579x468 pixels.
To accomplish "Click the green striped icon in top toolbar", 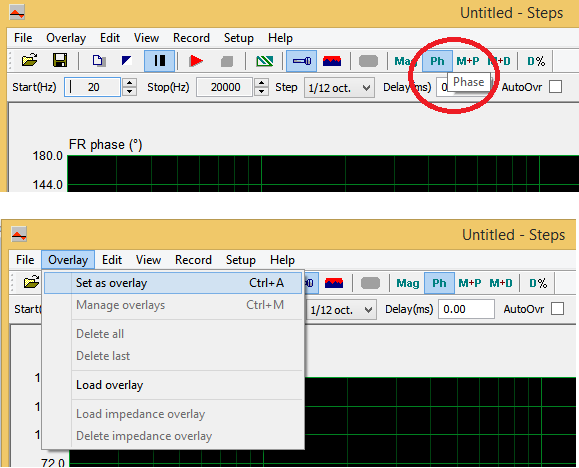I will click(x=264, y=61).
